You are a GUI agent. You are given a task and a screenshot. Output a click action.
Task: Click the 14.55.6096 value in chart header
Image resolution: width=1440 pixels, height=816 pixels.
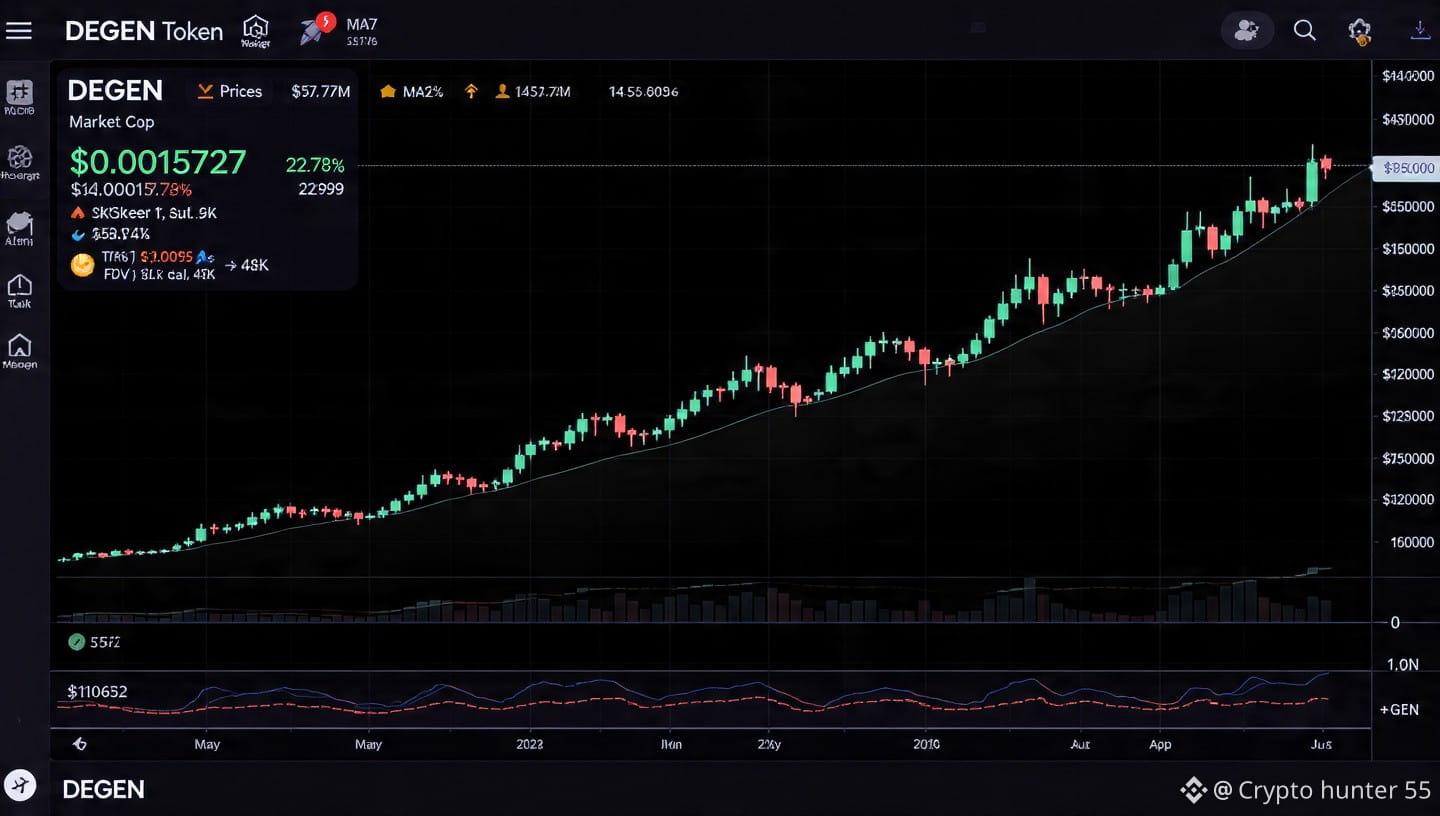pos(643,92)
